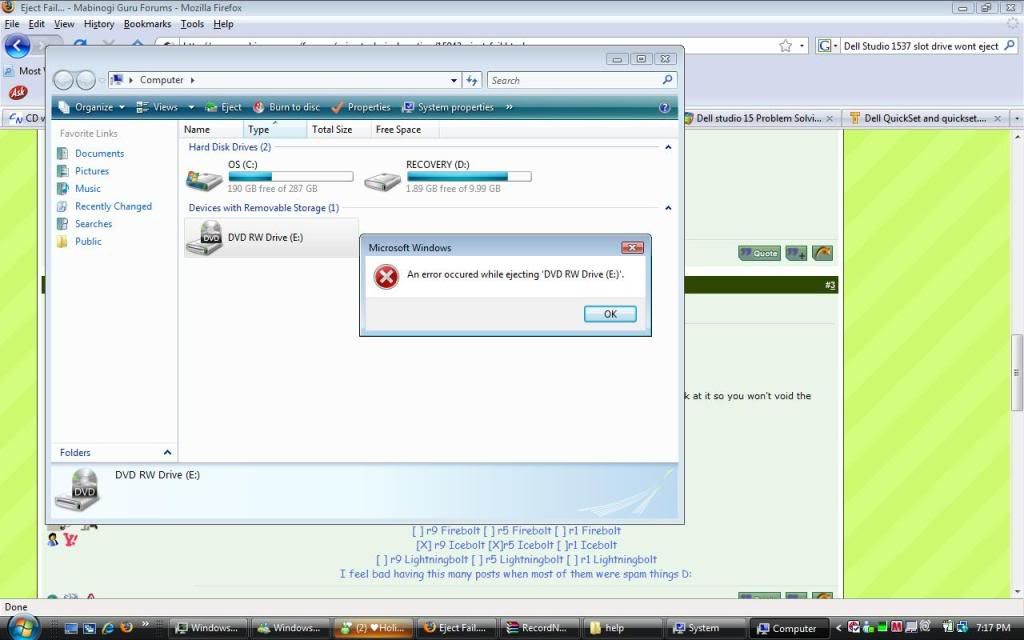Open the list all tabs dropdown

point(1016,119)
